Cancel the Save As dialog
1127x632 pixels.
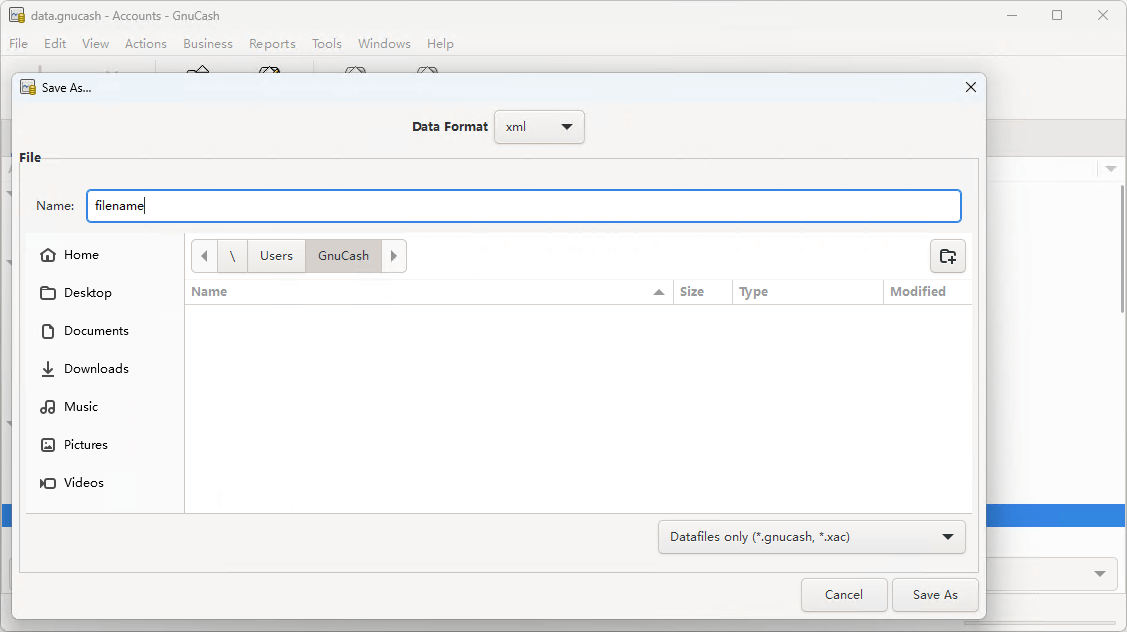pyautogui.click(x=844, y=595)
